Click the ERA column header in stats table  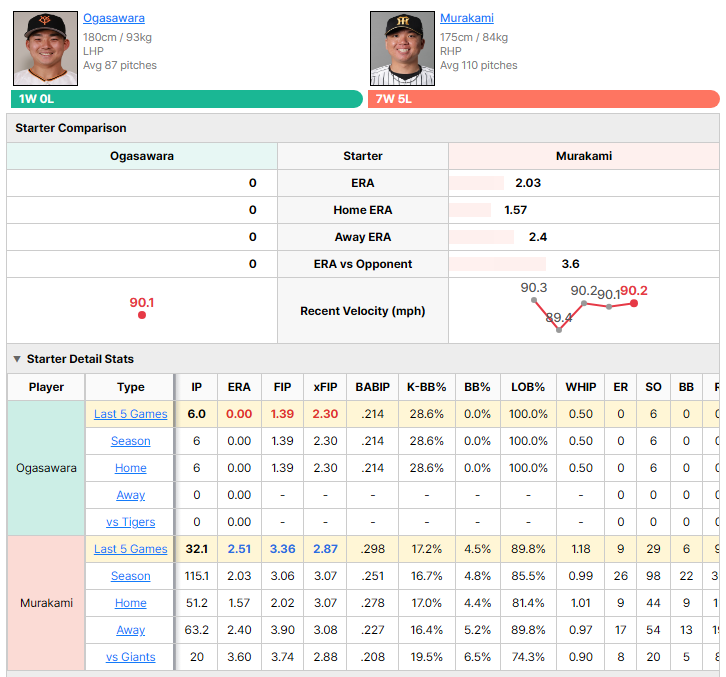coord(239,387)
